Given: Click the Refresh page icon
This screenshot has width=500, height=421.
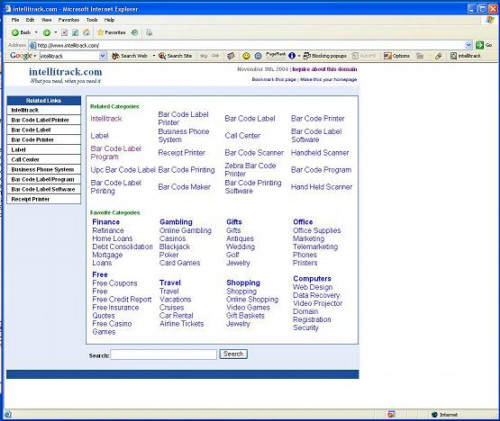Looking at the screenshot, I should [75, 33].
